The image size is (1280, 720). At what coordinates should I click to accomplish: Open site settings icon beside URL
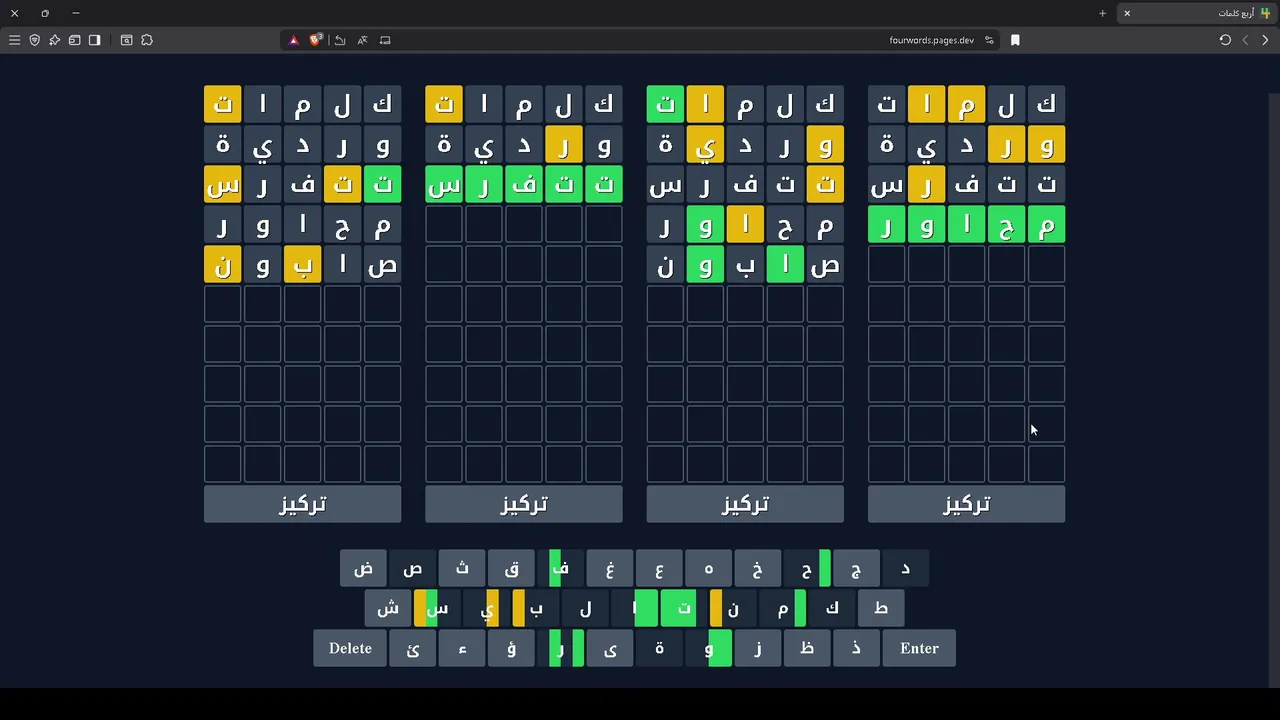pyautogui.click(x=989, y=40)
